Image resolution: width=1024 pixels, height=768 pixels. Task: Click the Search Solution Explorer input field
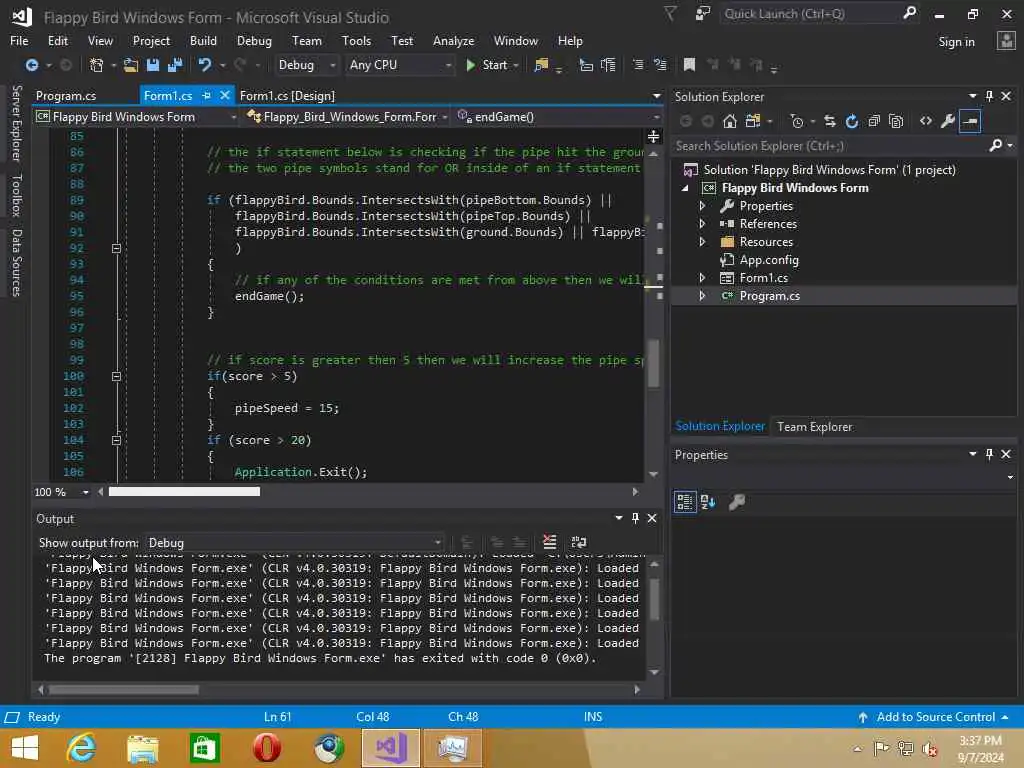pyautogui.click(x=829, y=146)
